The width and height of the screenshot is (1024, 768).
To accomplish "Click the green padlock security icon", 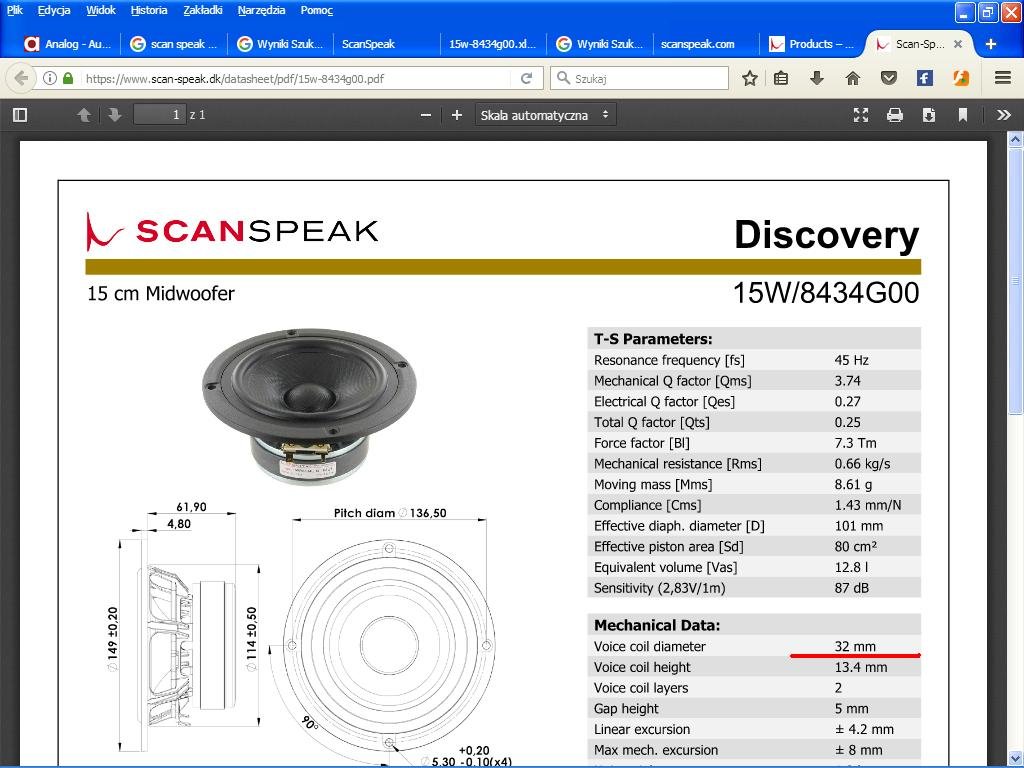I will click(68, 78).
